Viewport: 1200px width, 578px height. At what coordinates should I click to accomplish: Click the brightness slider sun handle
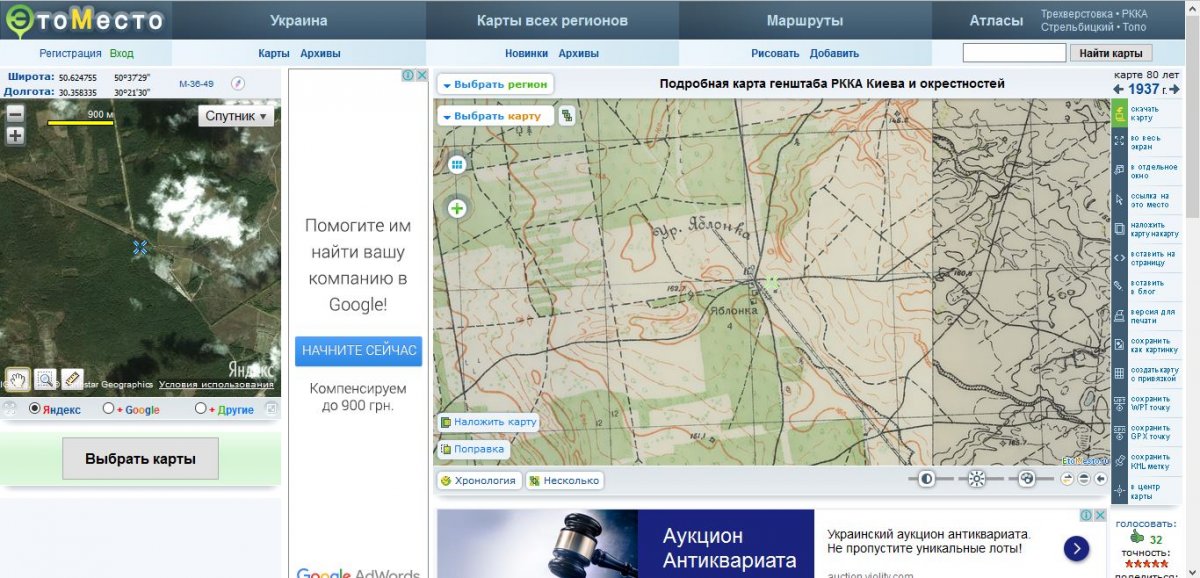(x=977, y=479)
